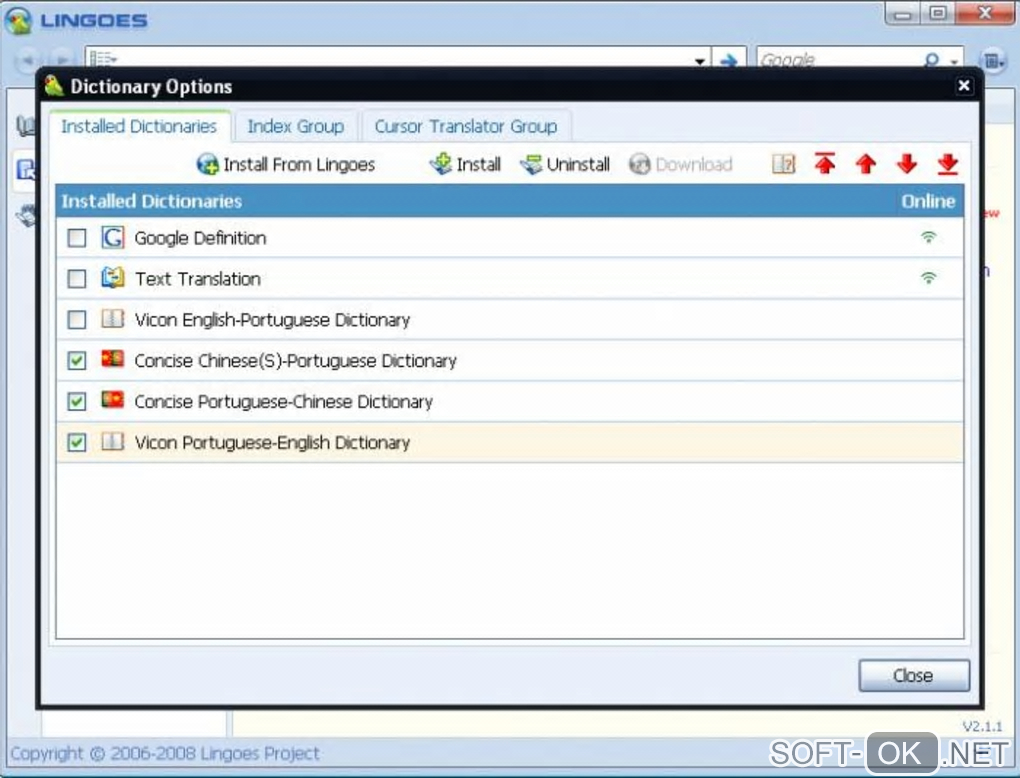The image size is (1020, 778).
Task: Click the Uninstall dictionary button
Action: [565, 165]
